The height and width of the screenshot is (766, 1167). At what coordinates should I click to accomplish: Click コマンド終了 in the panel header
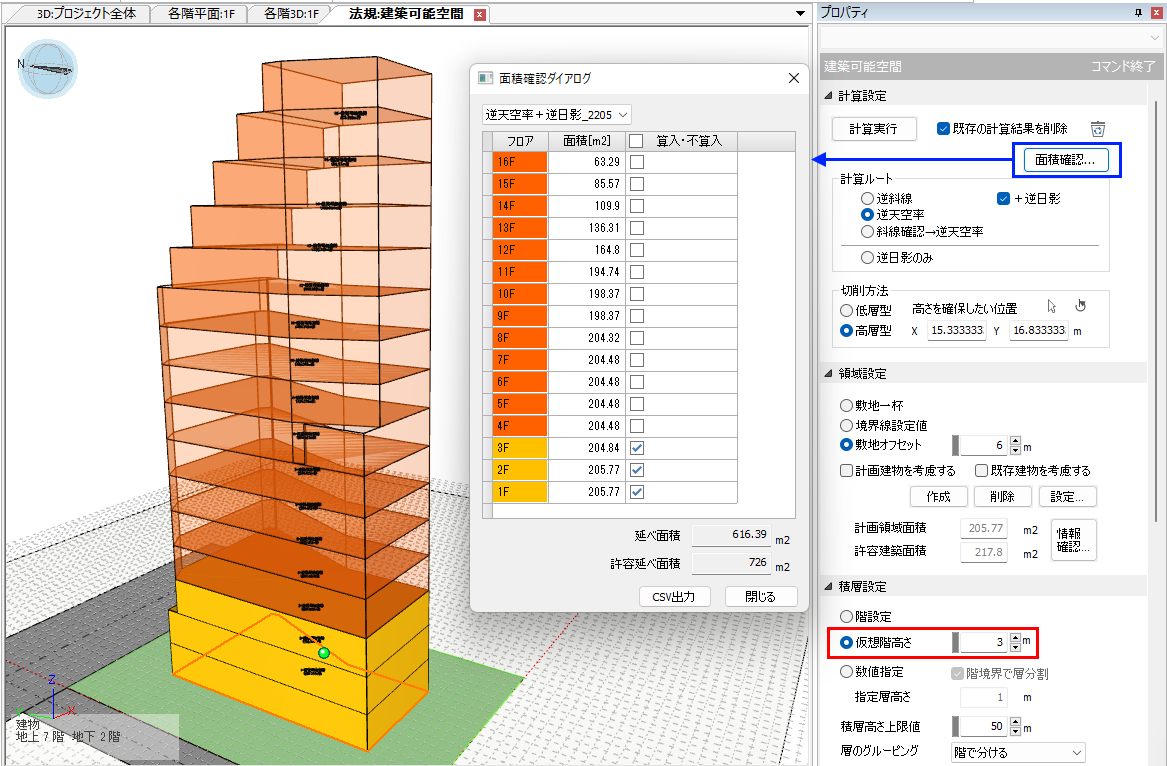coord(1122,66)
